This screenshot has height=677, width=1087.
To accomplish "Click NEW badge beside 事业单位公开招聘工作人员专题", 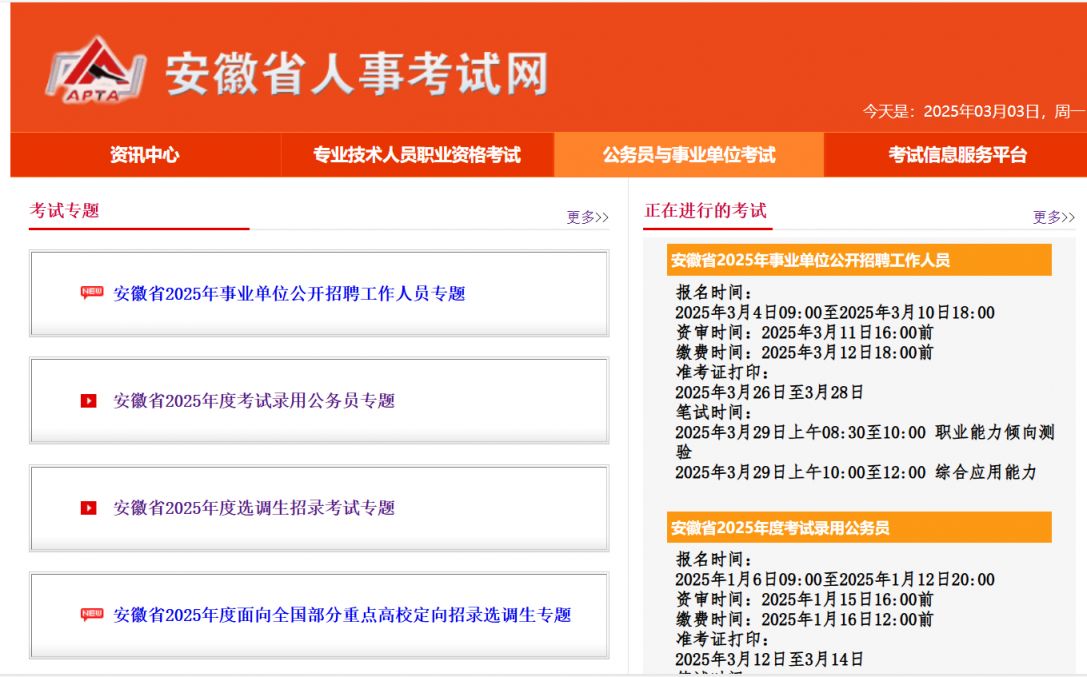I will [92, 293].
